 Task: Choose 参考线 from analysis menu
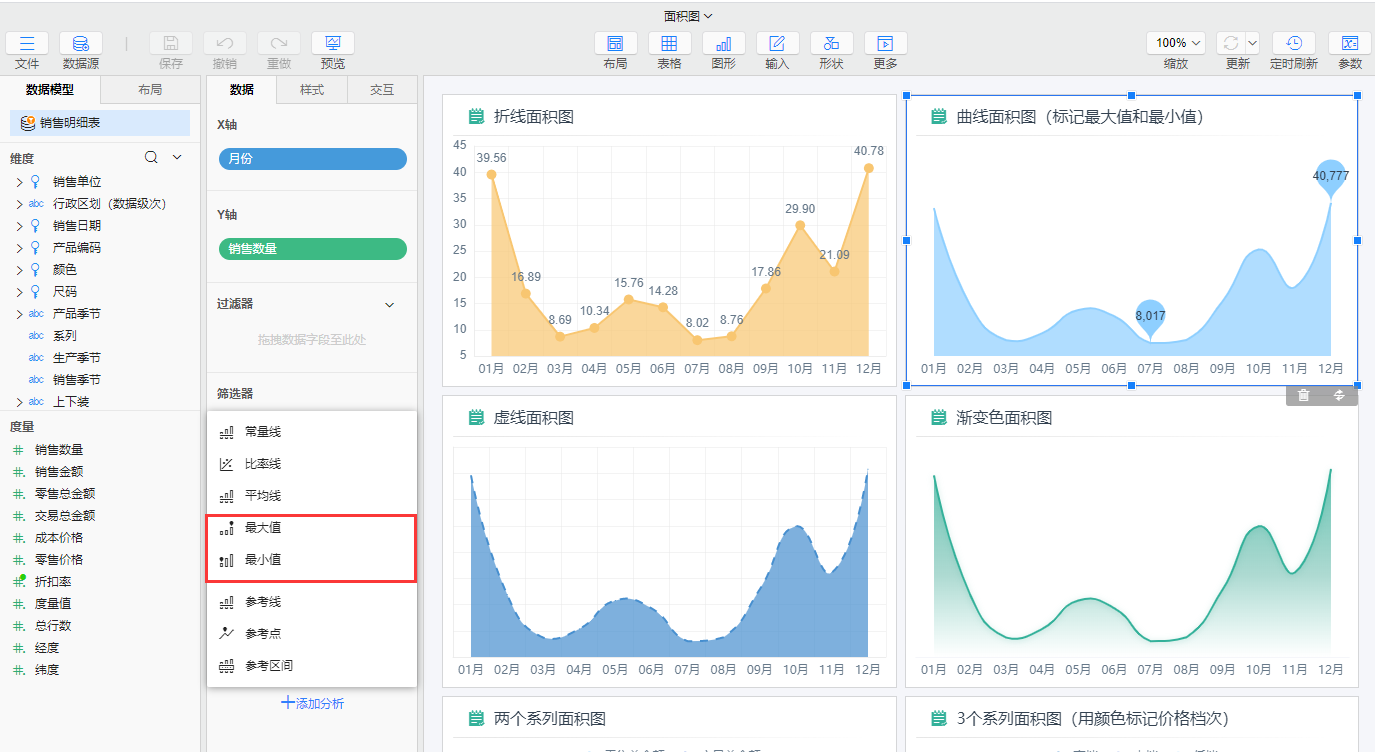coord(311,602)
